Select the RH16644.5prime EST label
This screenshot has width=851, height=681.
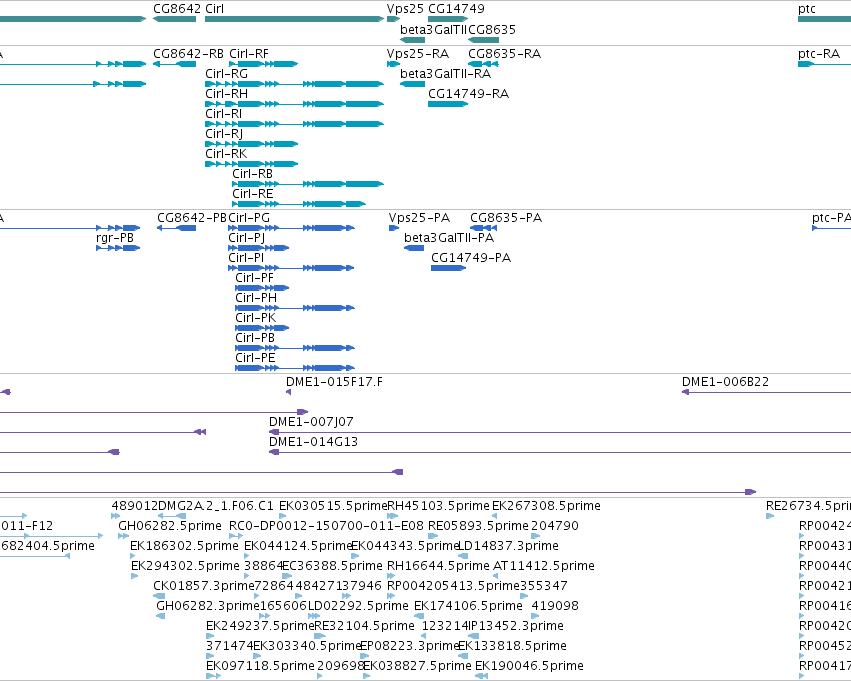coord(438,567)
